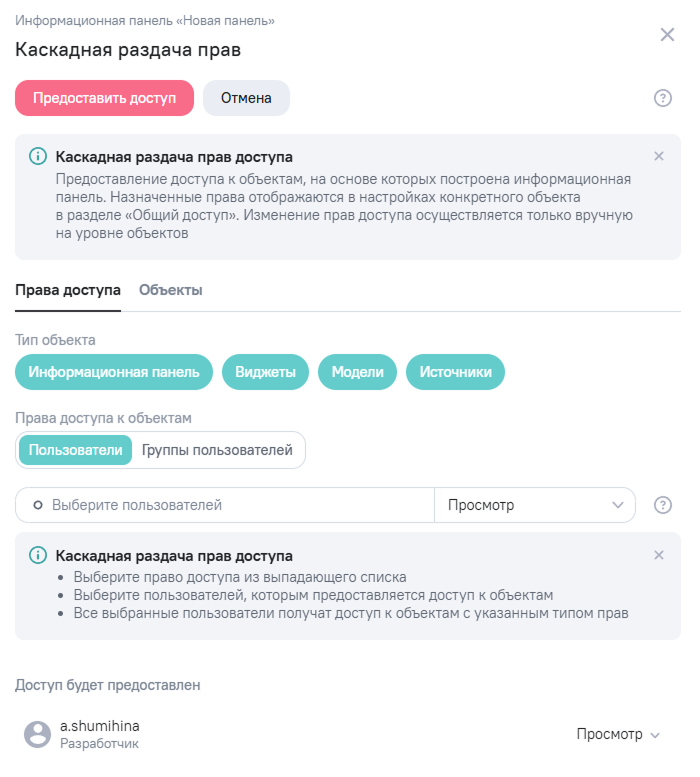Dismiss the top cascade rights info banner
The width and height of the screenshot is (700, 777).
pyautogui.click(x=658, y=156)
